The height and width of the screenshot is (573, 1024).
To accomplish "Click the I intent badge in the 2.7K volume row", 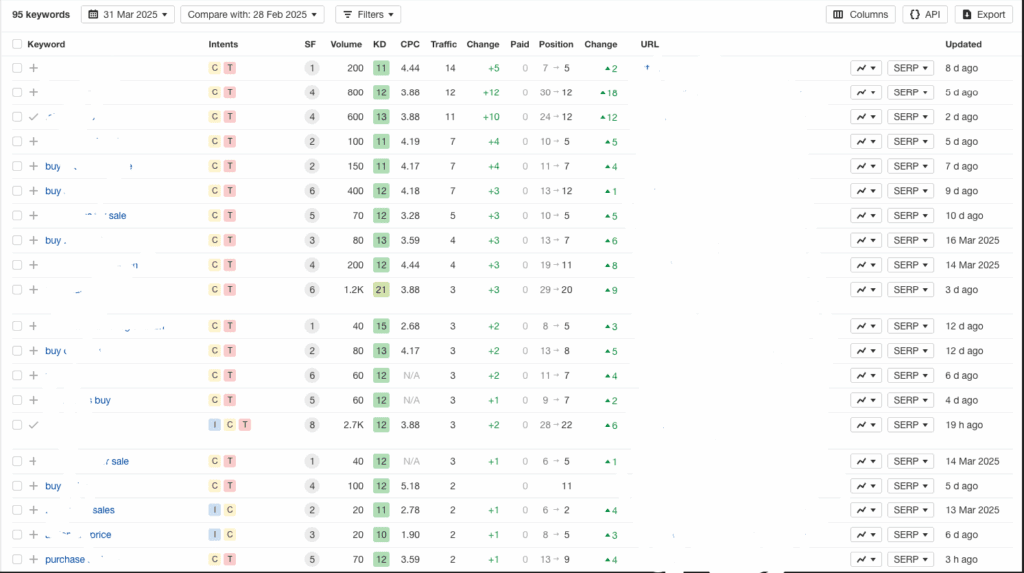I will pos(214,425).
